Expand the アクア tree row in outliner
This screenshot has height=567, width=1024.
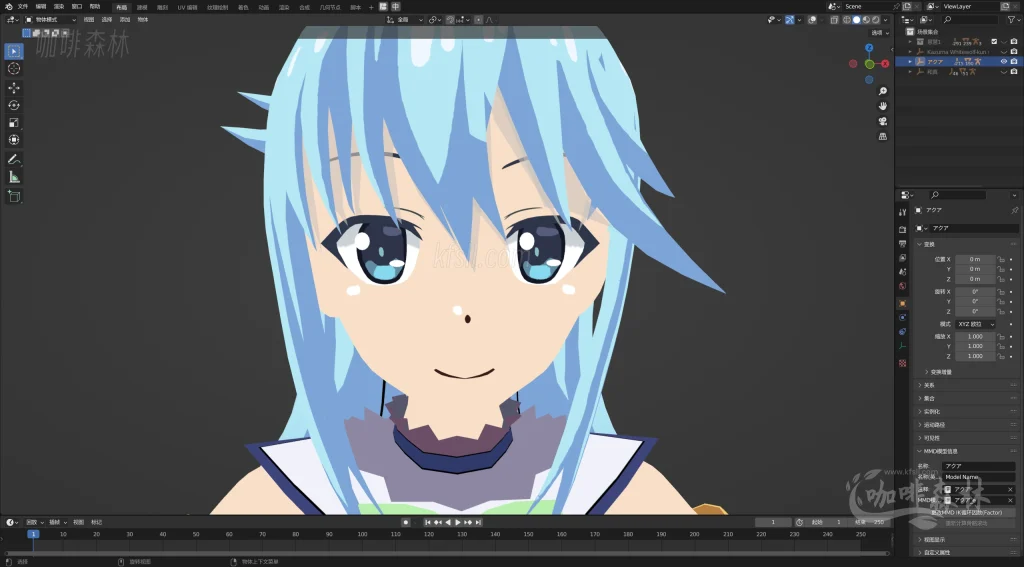click(910, 61)
